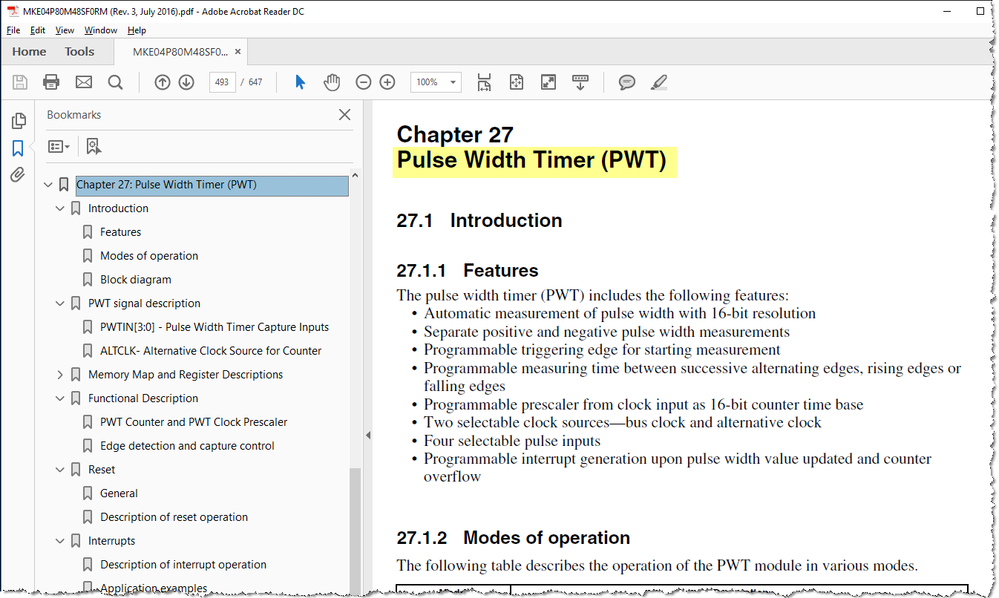Open the Help menu
Image resolution: width=999 pixels, height=598 pixels.
pyautogui.click(x=136, y=30)
